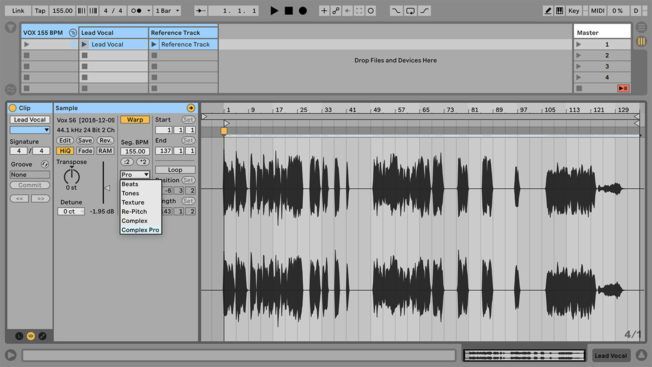The height and width of the screenshot is (367, 652).
Task: Click the phase nudge down icon
Action: 82,11
